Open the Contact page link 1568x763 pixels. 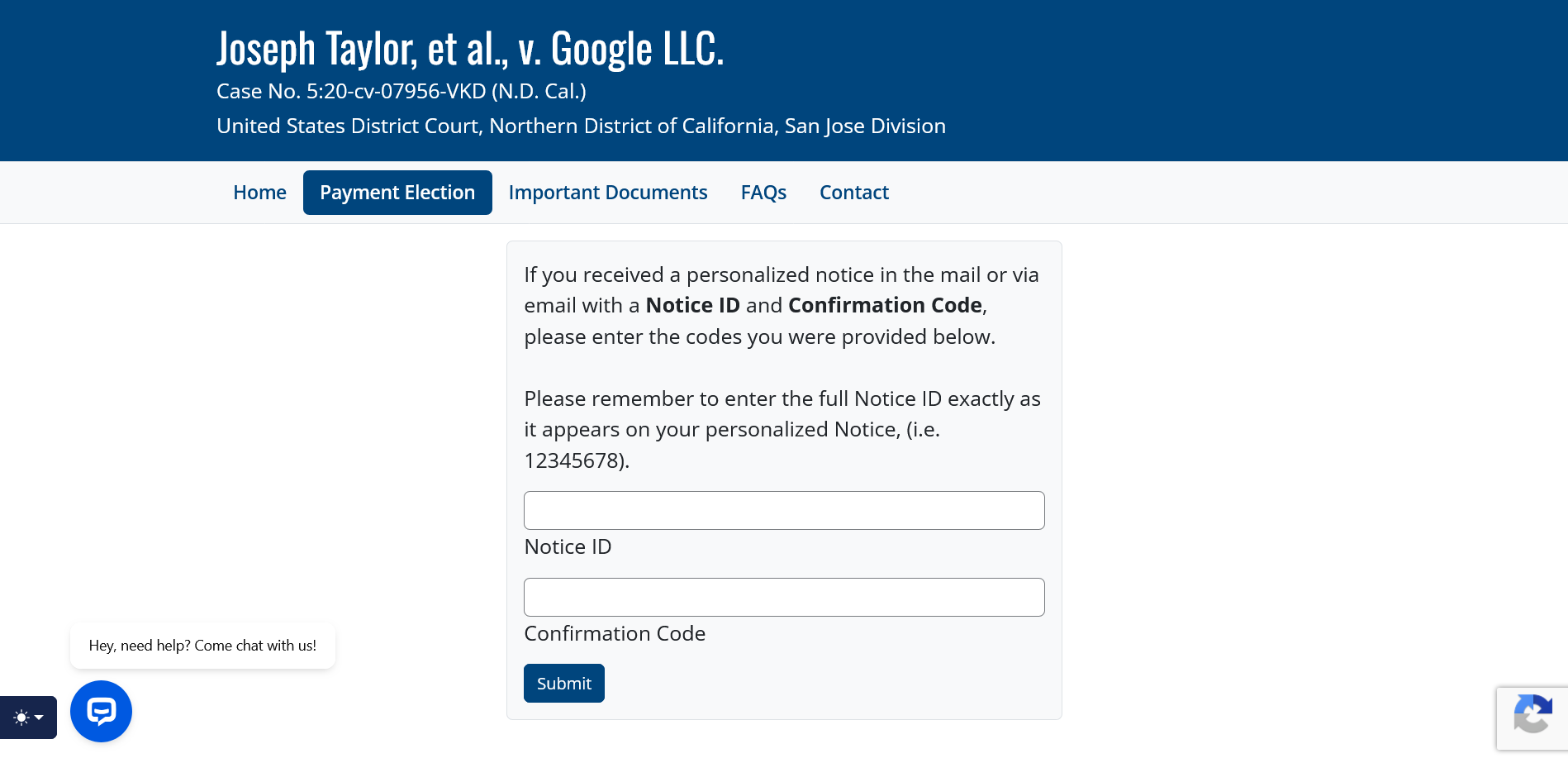point(853,193)
